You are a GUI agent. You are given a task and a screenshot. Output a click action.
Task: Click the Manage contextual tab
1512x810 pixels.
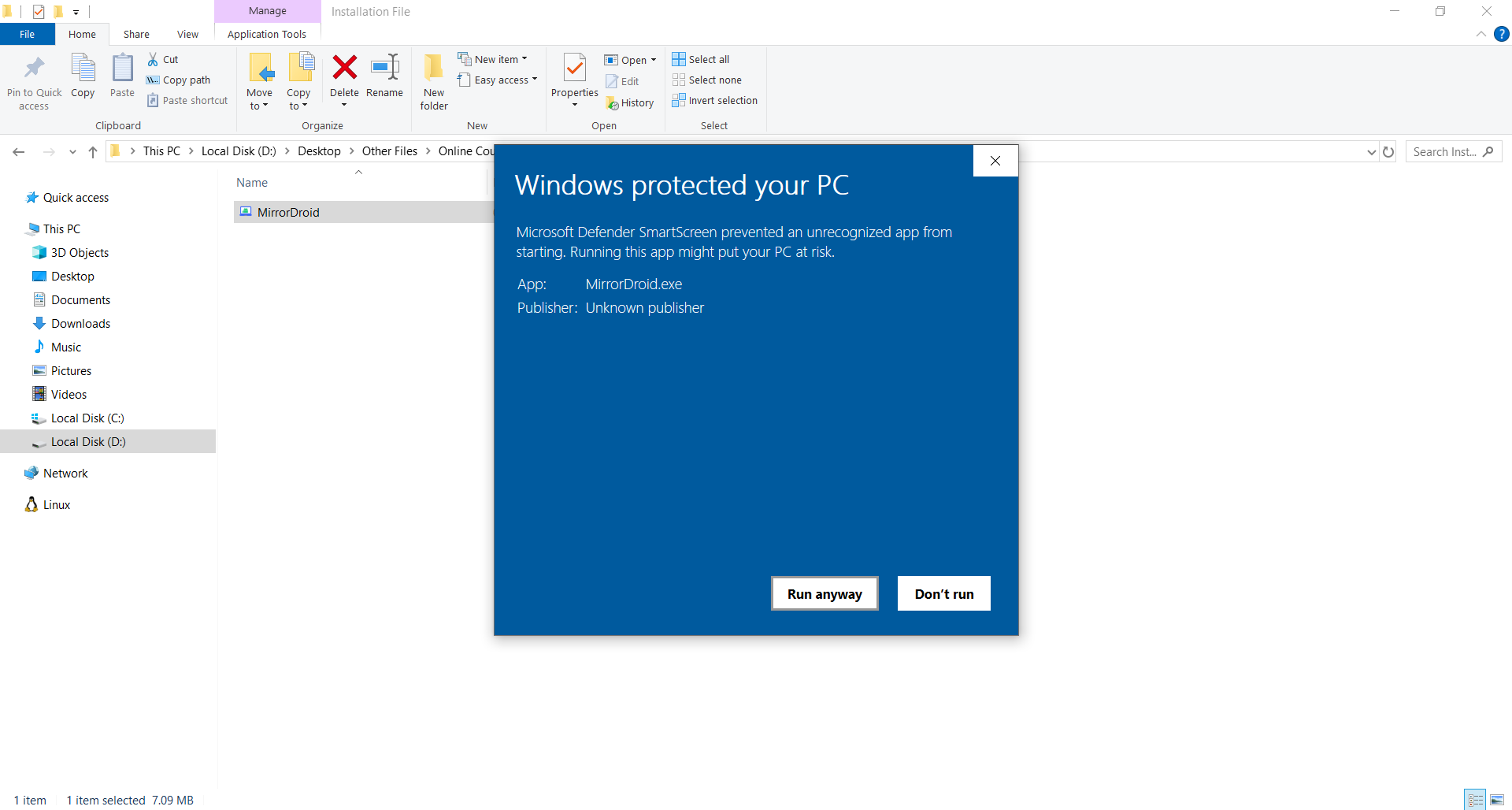268,11
